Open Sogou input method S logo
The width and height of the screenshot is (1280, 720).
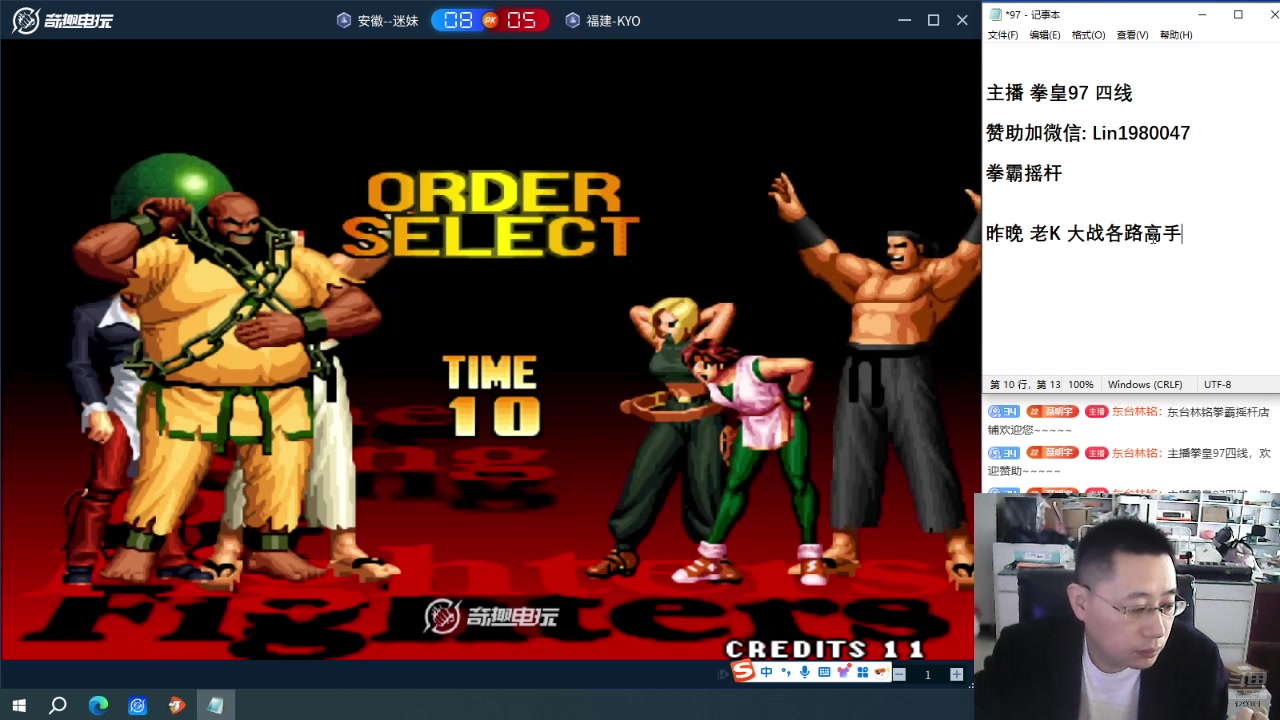point(743,672)
